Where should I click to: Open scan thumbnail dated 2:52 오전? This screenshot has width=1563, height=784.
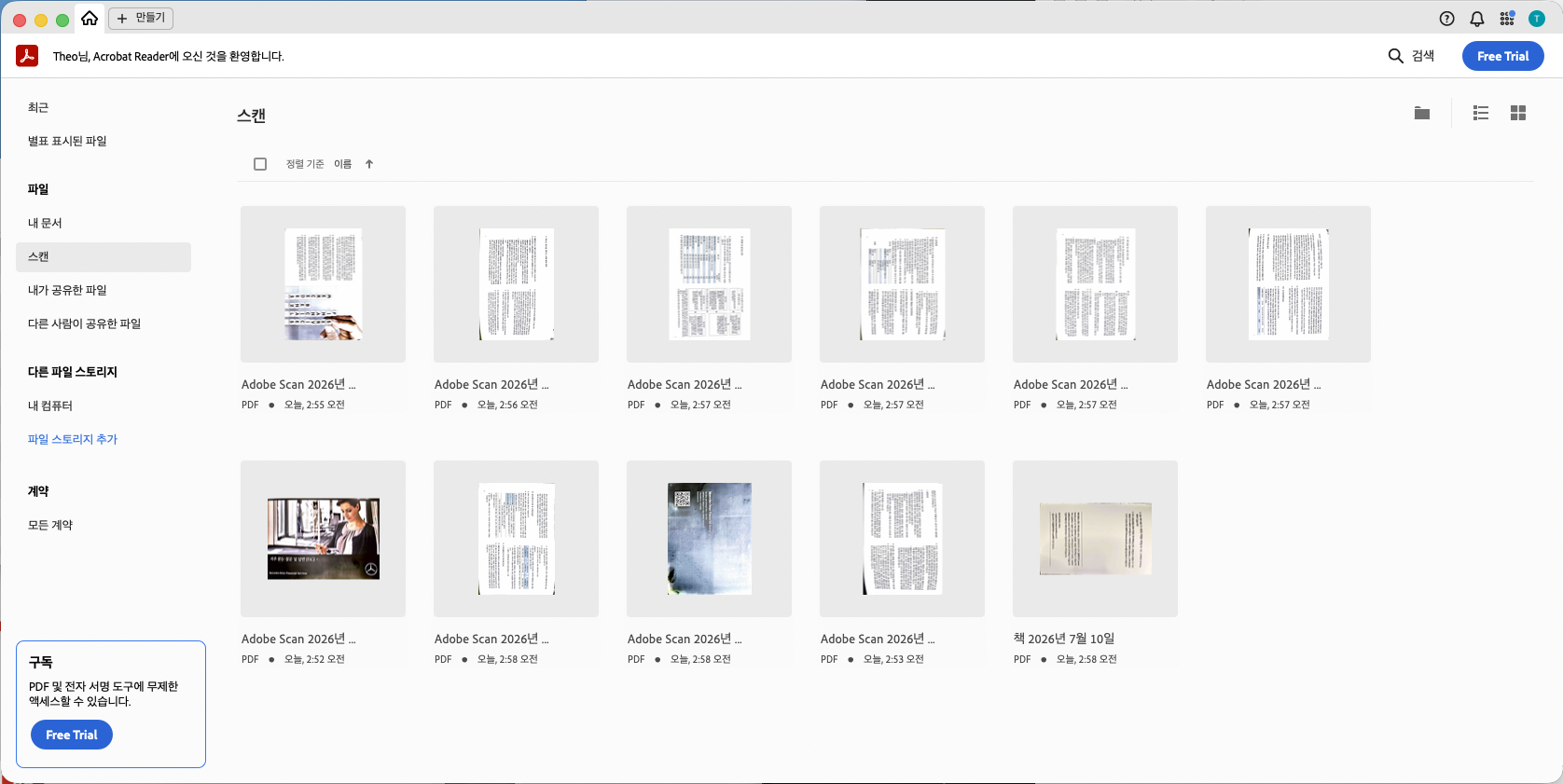(x=323, y=539)
